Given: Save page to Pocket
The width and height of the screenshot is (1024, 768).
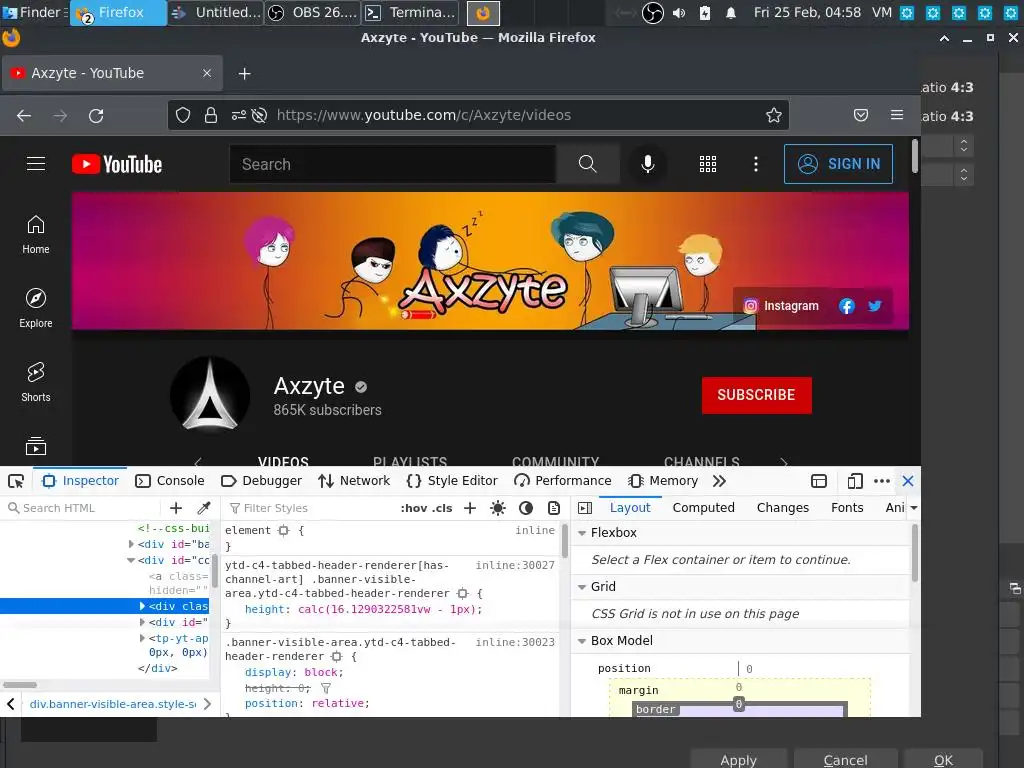Looking at the screenshot, I should click(861, 116).
